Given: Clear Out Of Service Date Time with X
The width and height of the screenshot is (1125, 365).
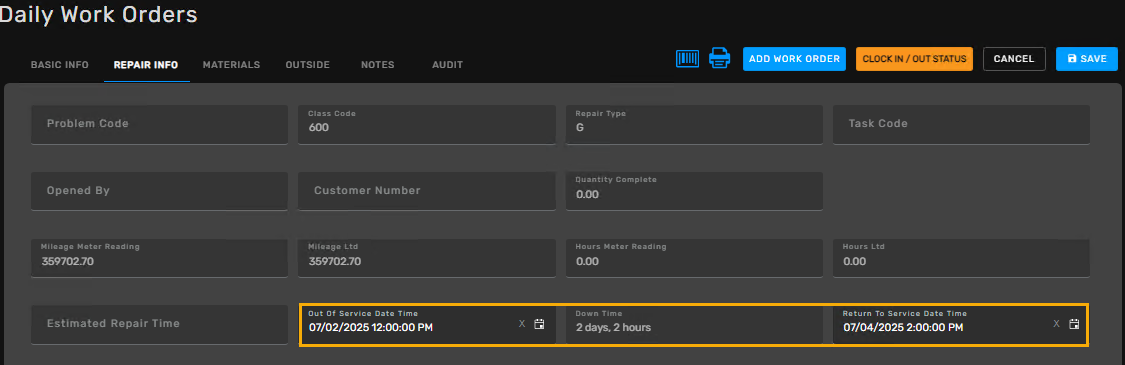Looking at the screenshot, I should tap(522, 324).
